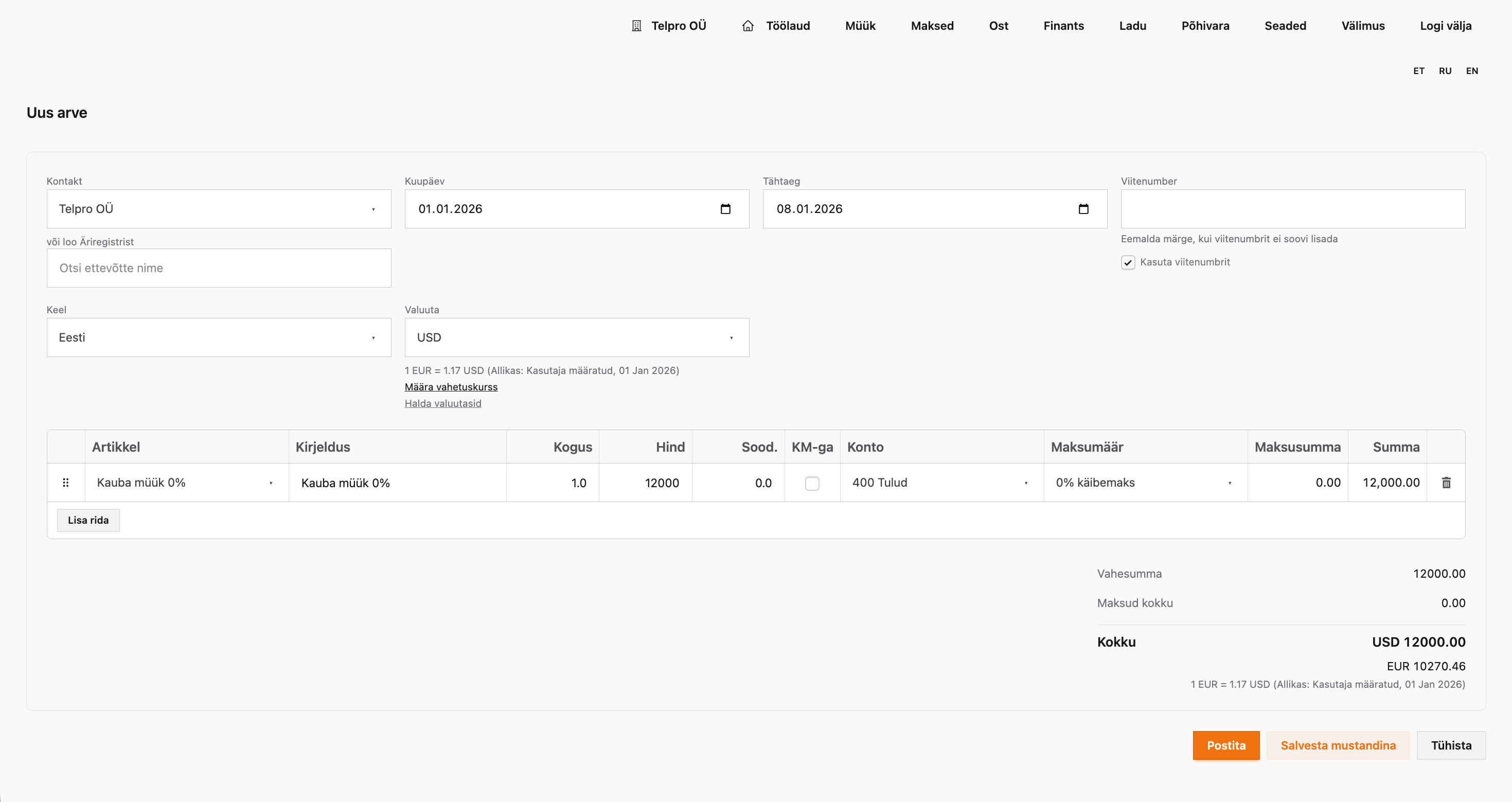Open the Maksumäär 0% käibemaks dropdown
The image size is (1512, 802).
(x=1145, y=483)
